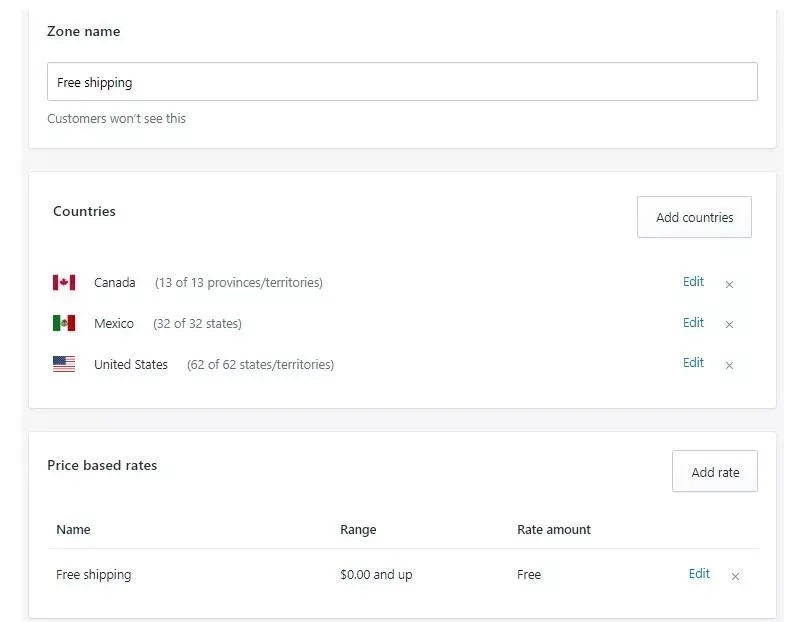The width and height of the screenshot is (793, 622).
Task: Click the Canada flag icon
Action: 64,283
